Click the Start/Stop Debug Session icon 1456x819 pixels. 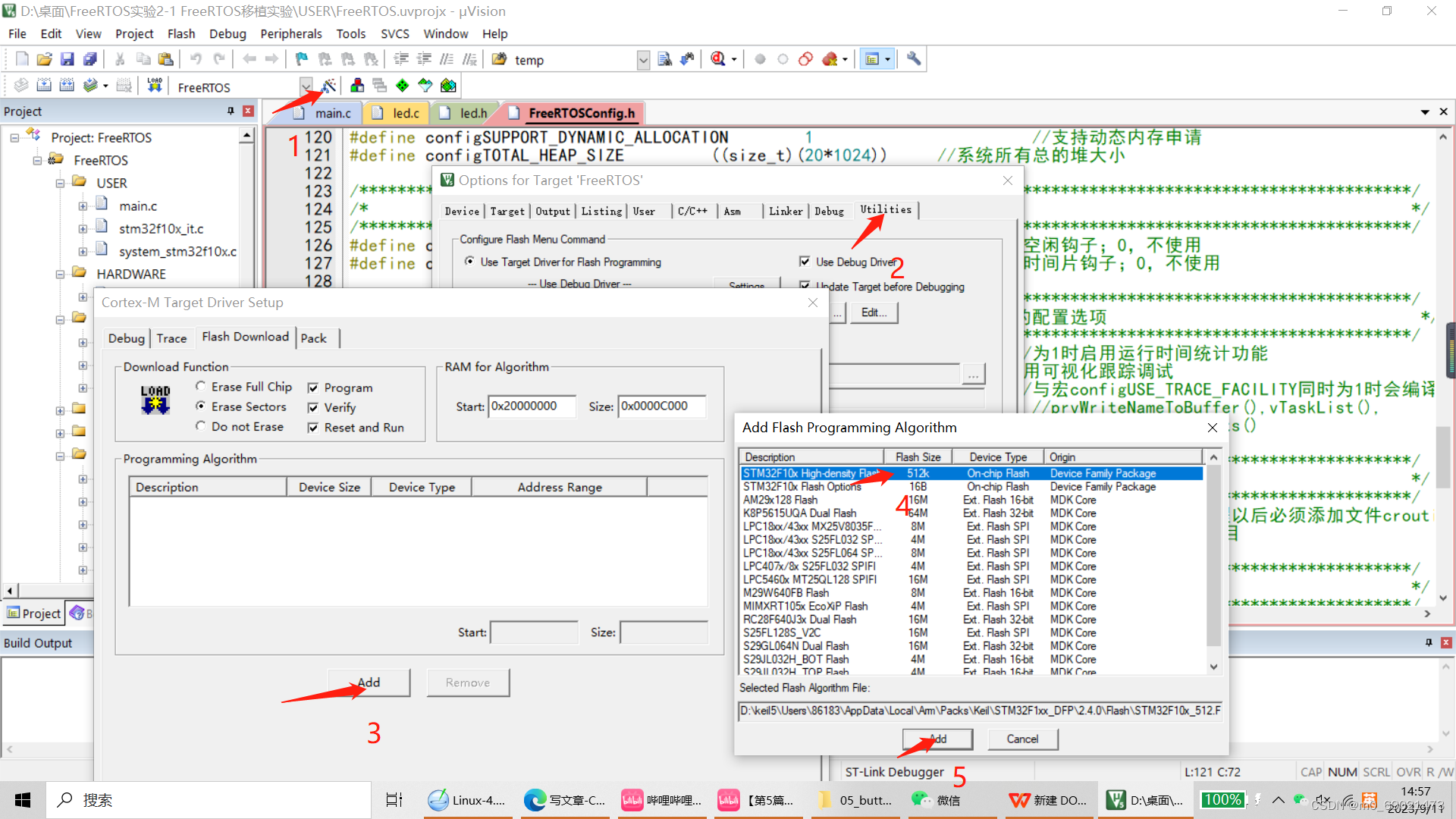718,59
